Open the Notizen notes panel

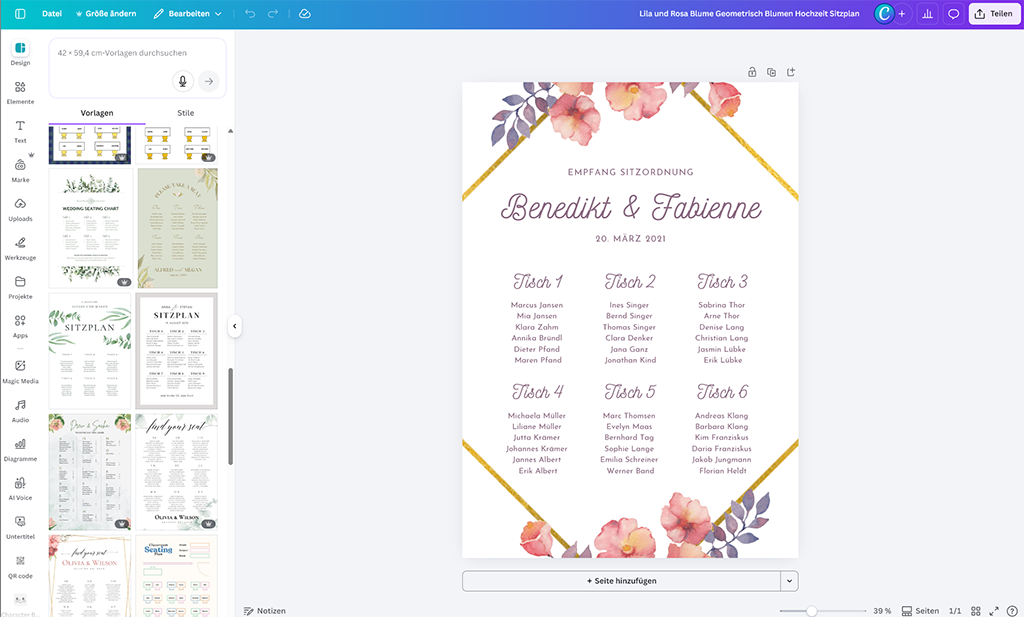tap(264, 610)
